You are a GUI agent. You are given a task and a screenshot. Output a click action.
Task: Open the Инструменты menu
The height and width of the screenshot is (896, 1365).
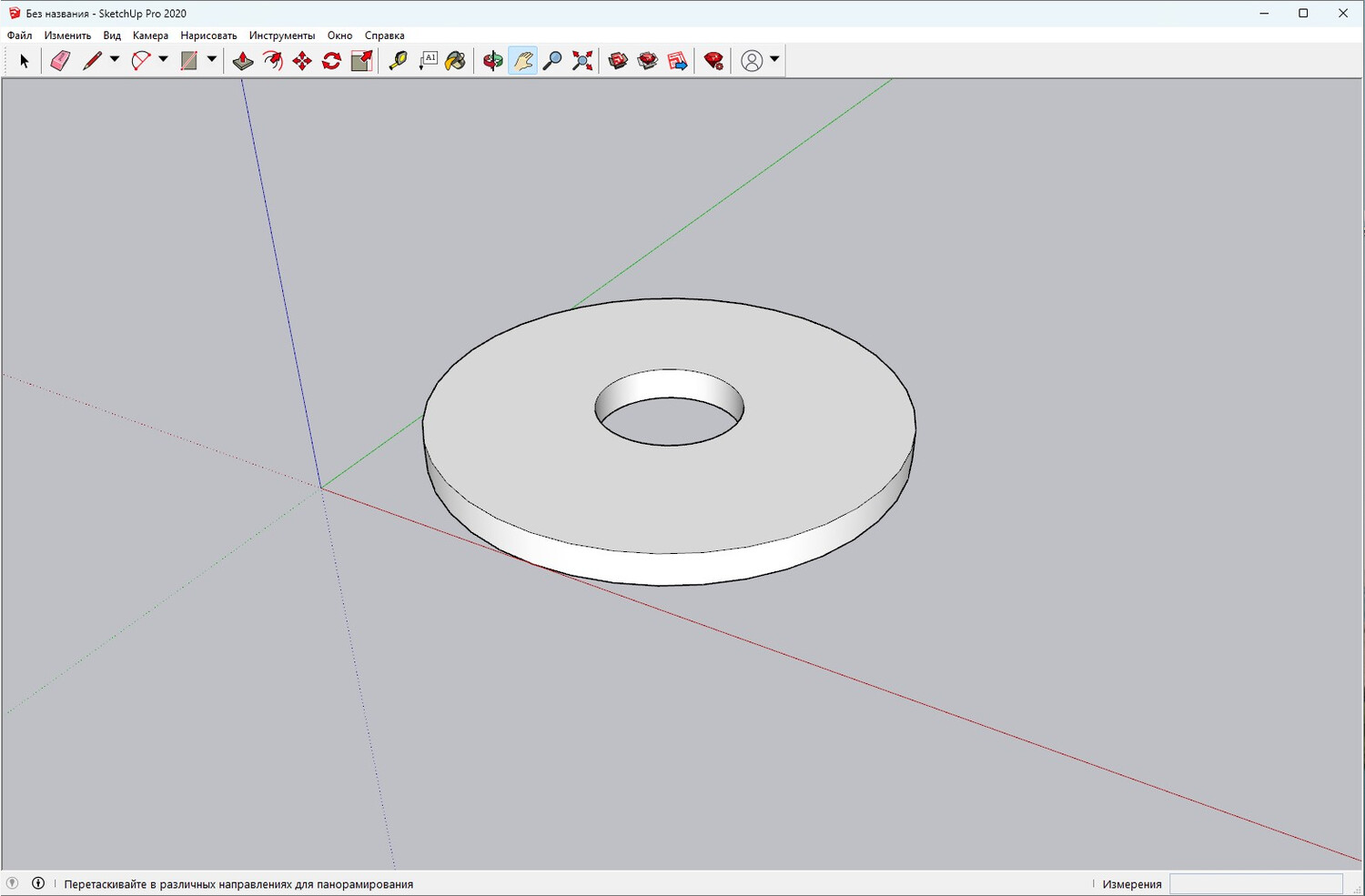tap(282, 35)
